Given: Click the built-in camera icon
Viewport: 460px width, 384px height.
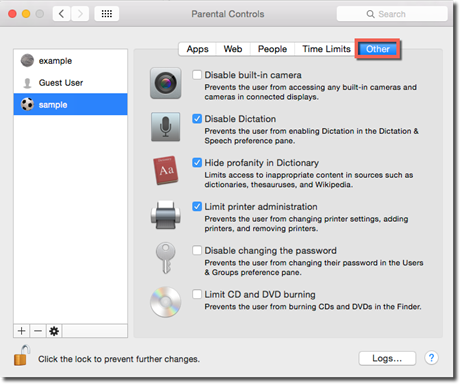Looking at the screenshot, I should (x=166, y=83).
